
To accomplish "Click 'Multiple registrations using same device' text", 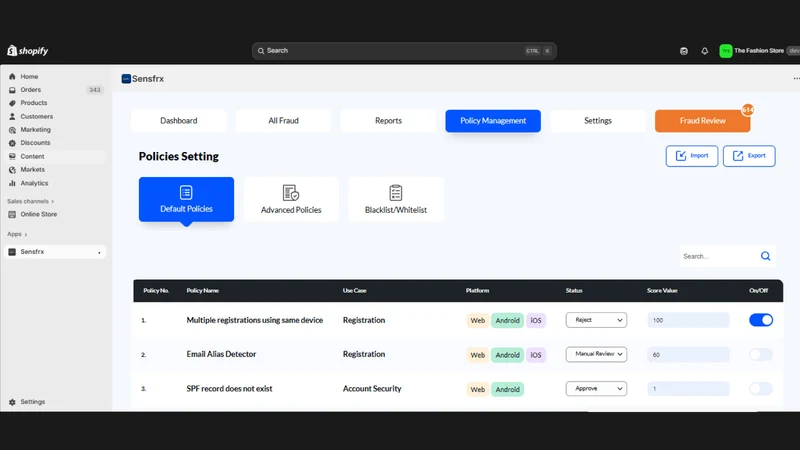I will 255,320.
